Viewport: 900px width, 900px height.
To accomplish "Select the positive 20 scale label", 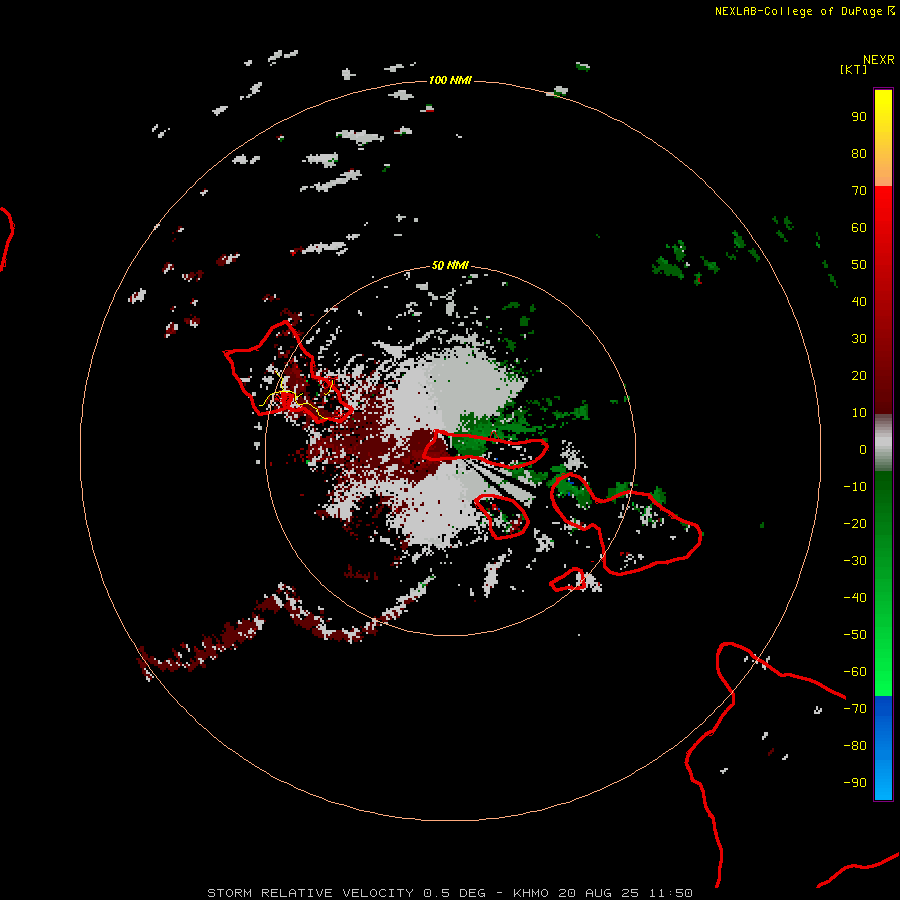I will [x=859, y=375].
